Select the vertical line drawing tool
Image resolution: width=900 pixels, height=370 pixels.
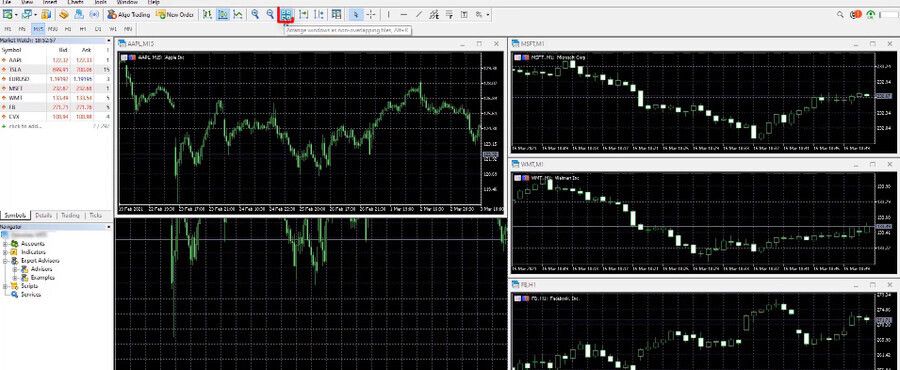point(389,14)
